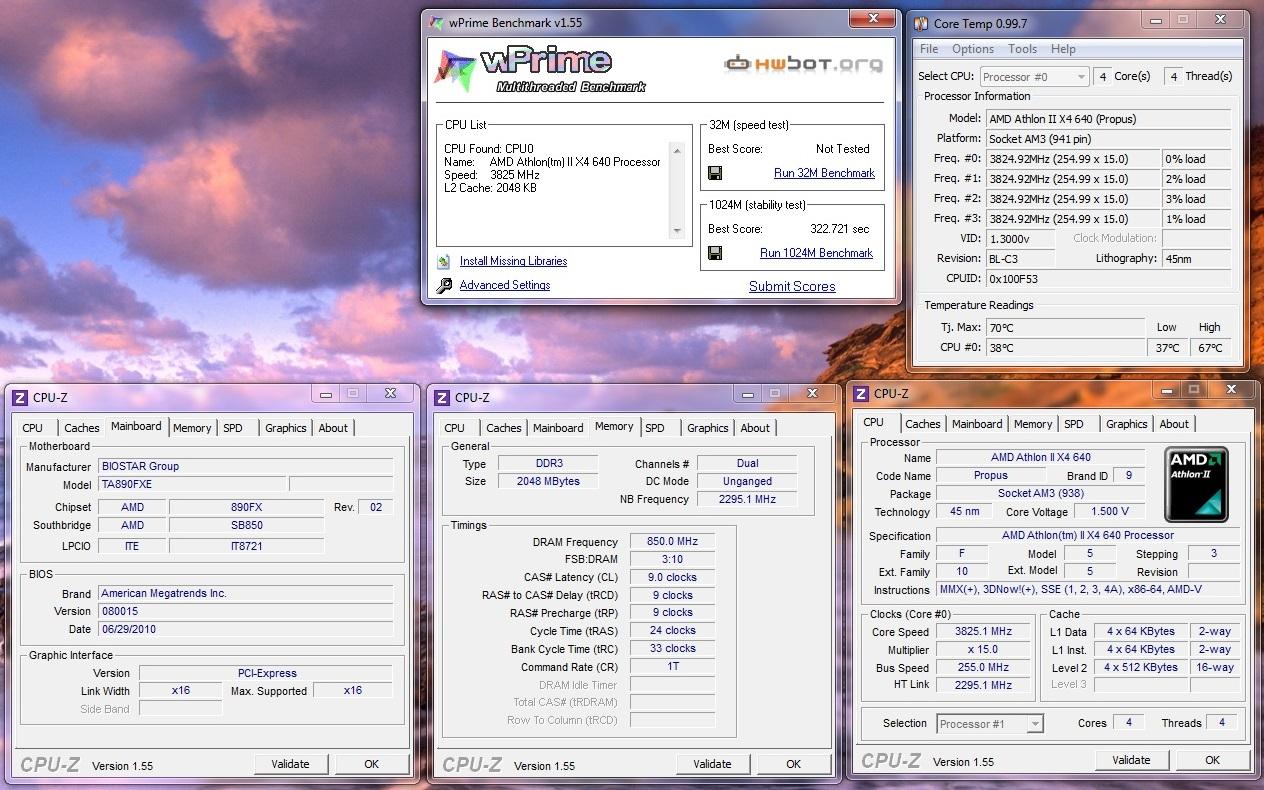
Task: Switch to Memory tab in Mainboard CPU-Z window
Action: pyautogui.click(x=192, y=428)
